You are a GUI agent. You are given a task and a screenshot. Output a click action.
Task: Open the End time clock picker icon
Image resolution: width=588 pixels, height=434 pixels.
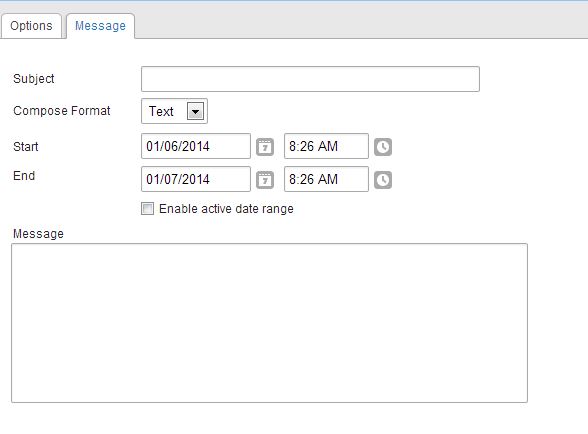click(382, 180)
